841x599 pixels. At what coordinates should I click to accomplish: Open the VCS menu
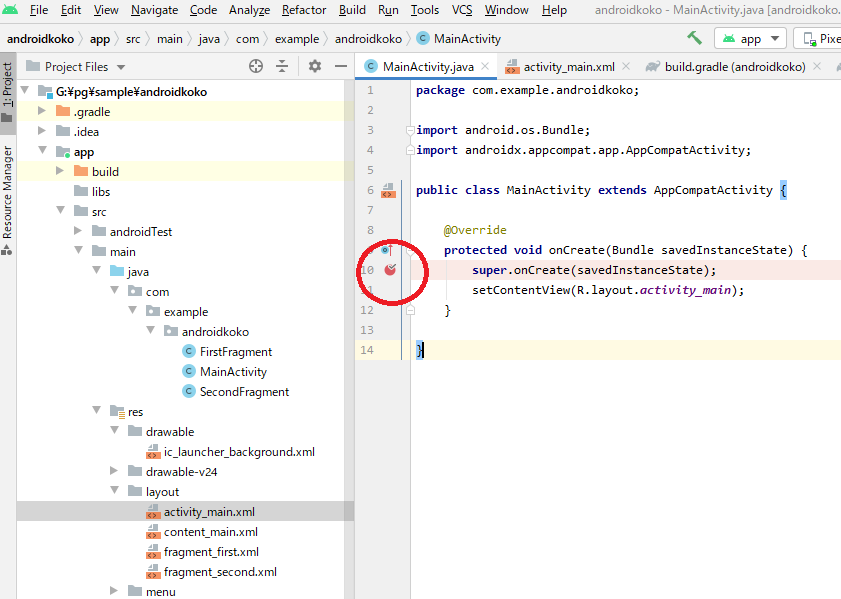coord(462,10)
